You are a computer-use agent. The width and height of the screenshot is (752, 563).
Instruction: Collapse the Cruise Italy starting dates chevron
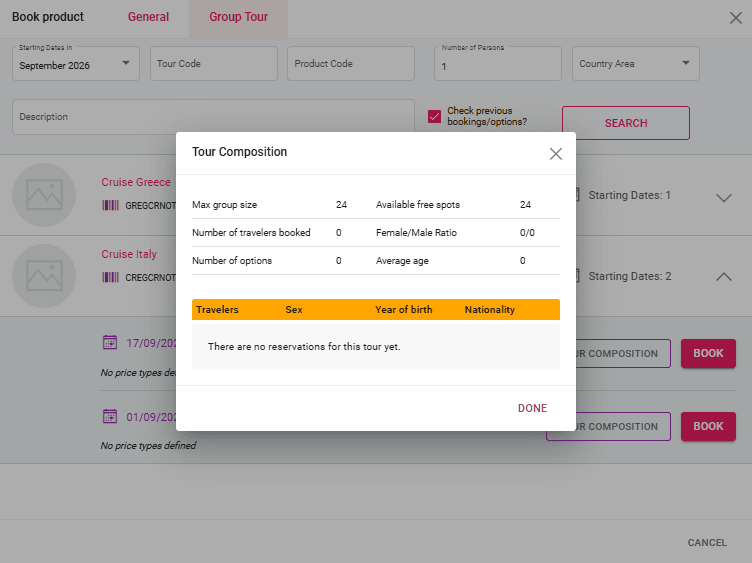coord(724,277)
